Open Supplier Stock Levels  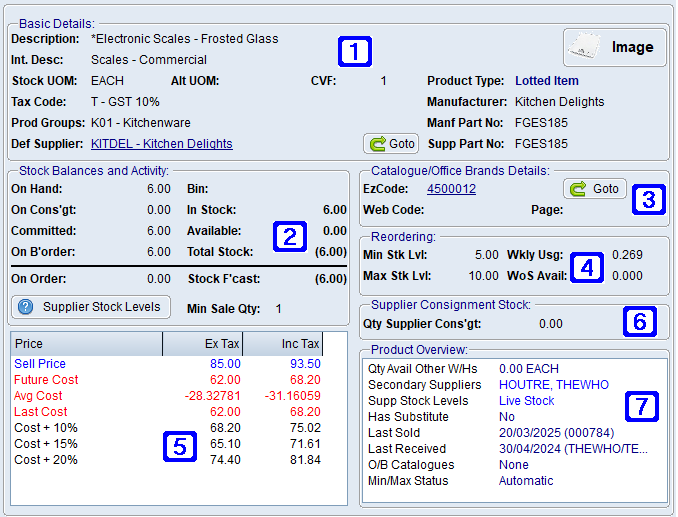point(89,307)
